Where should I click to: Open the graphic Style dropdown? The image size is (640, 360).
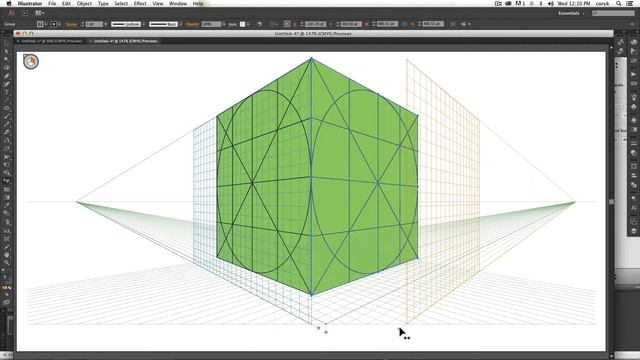(248, 24)
